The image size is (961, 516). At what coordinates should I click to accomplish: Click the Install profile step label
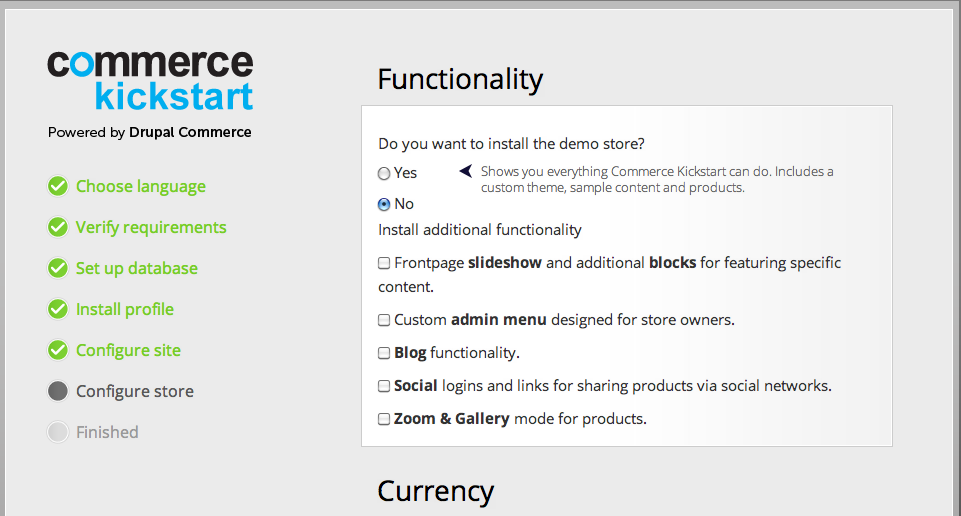pos(125,309)
